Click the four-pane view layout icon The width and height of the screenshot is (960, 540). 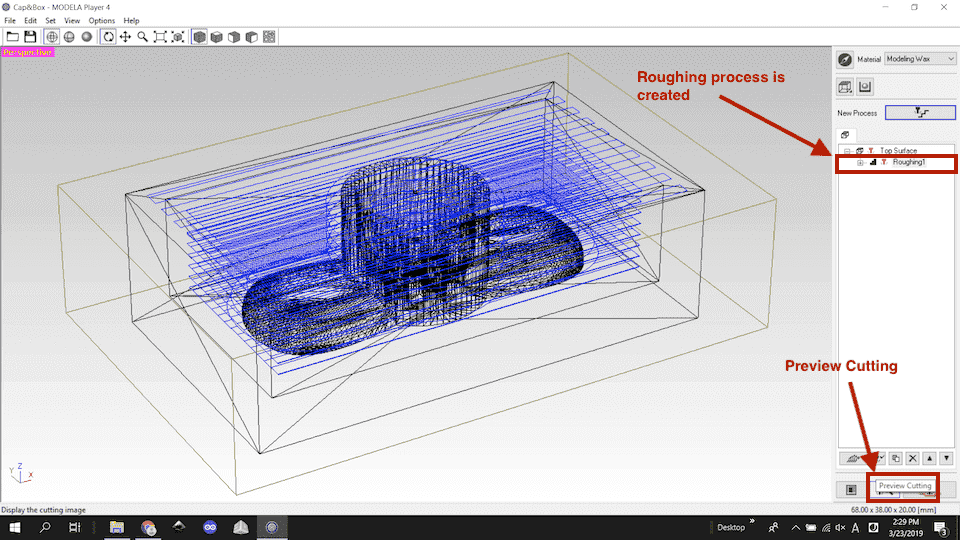coord(269,37)
